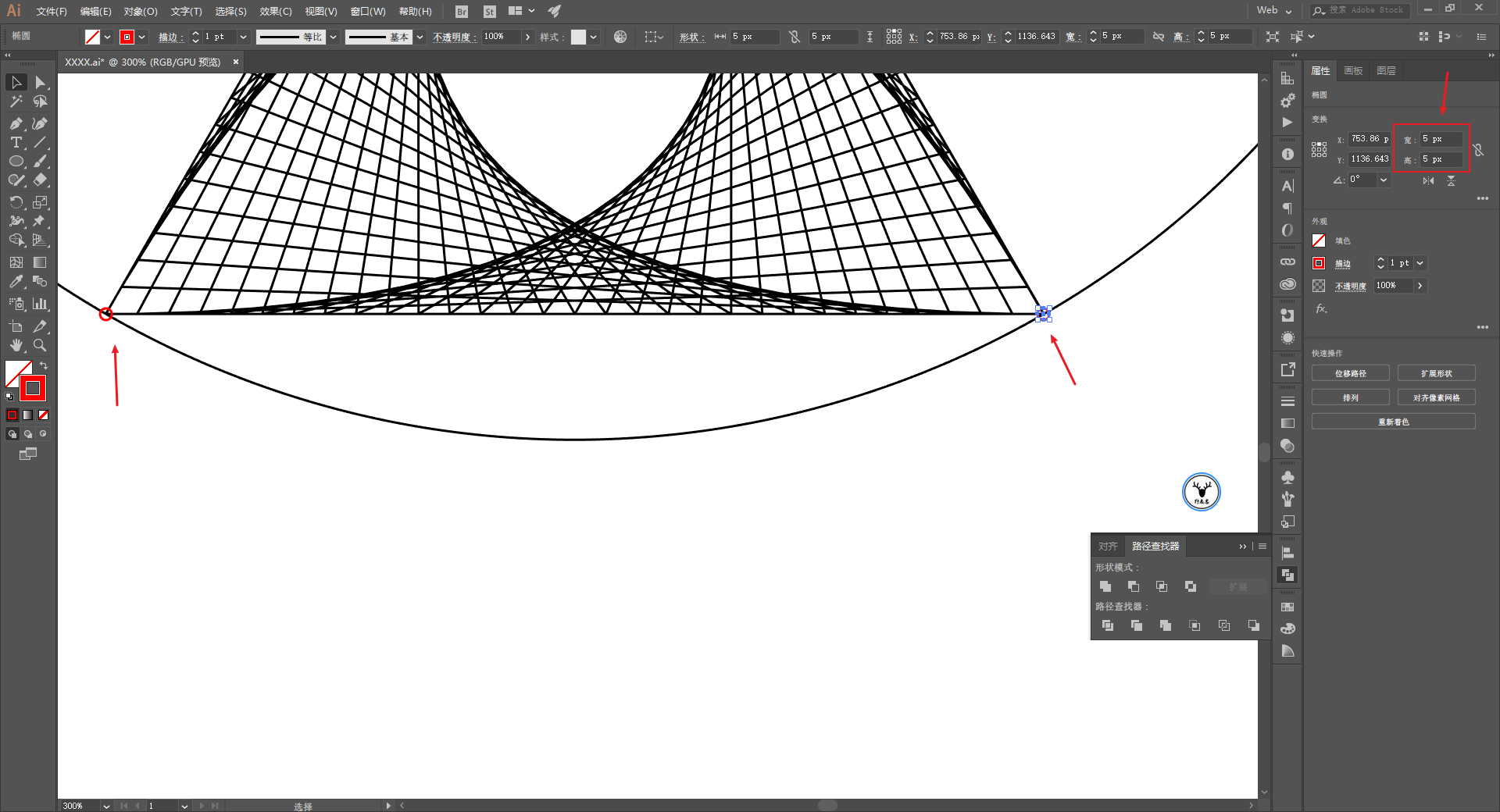Select the Zoom tool
Viewport: 1500px width, 812px height.
[40, 345]
